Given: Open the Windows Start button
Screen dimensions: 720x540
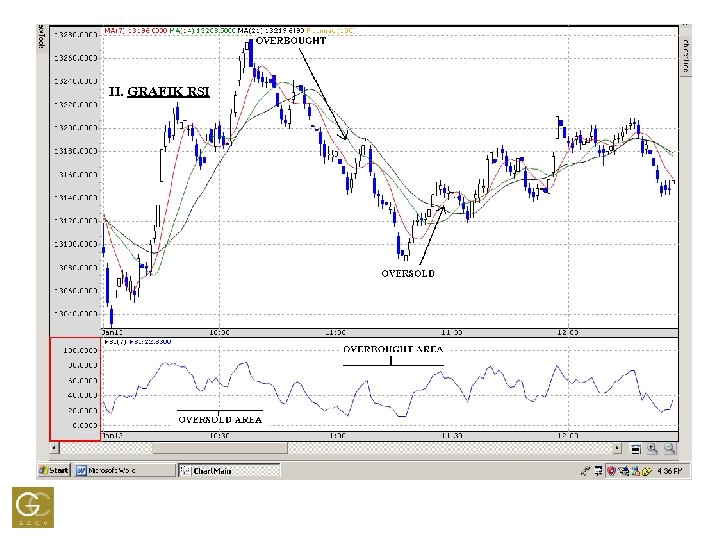Looking at the screenshot, I should pyautogui.click(x=54, y=470).
